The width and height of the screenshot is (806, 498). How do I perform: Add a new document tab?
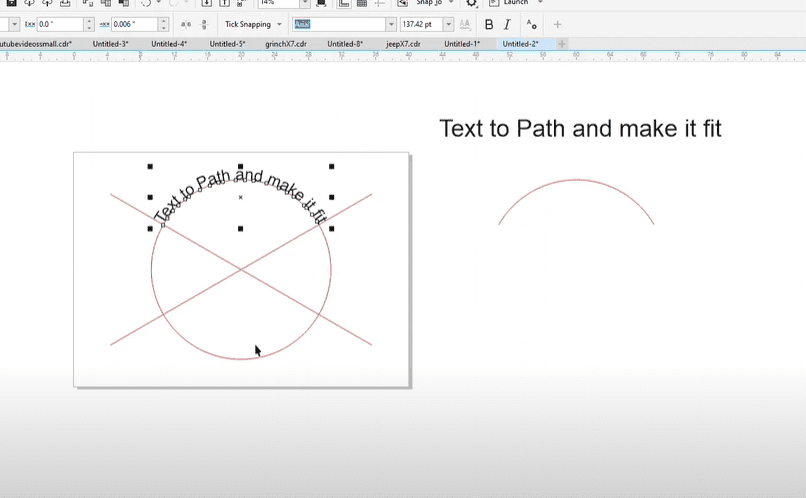click(x=562, y=44)
